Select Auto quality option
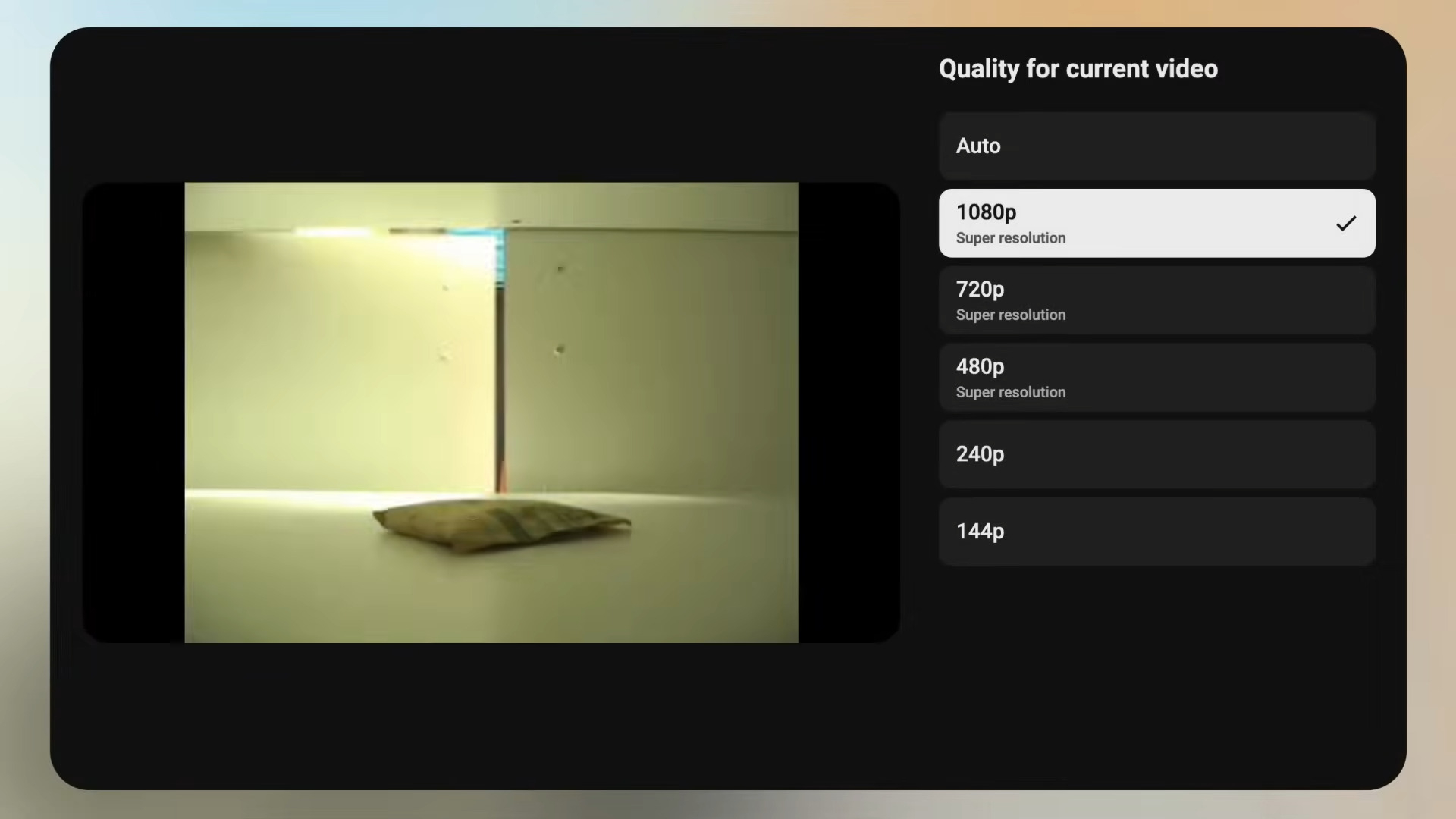Screen dimensions: 1456x819 [1156, 146]
